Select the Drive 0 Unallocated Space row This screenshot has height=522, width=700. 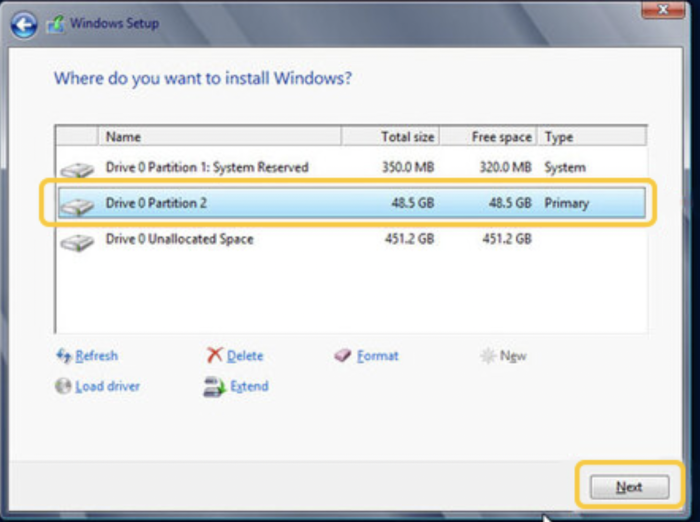point(351,239)
